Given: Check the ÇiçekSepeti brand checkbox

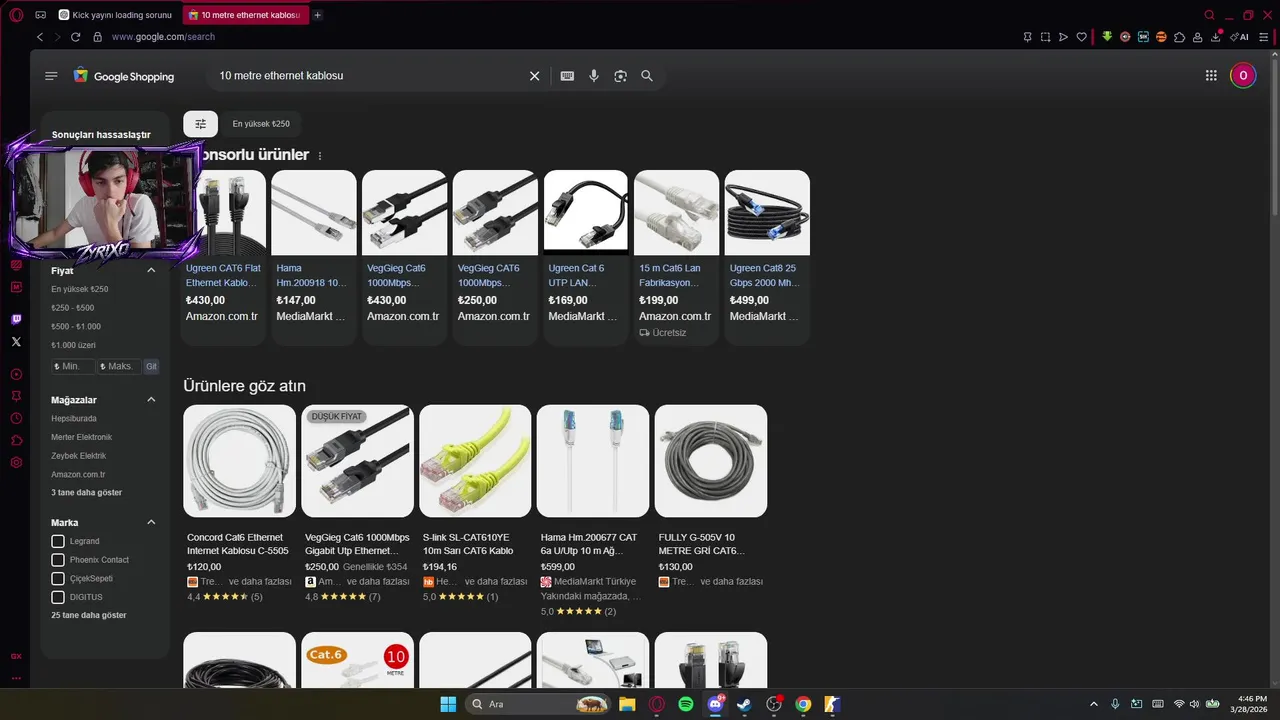Looking at the screenshot, I should [58, 579].
